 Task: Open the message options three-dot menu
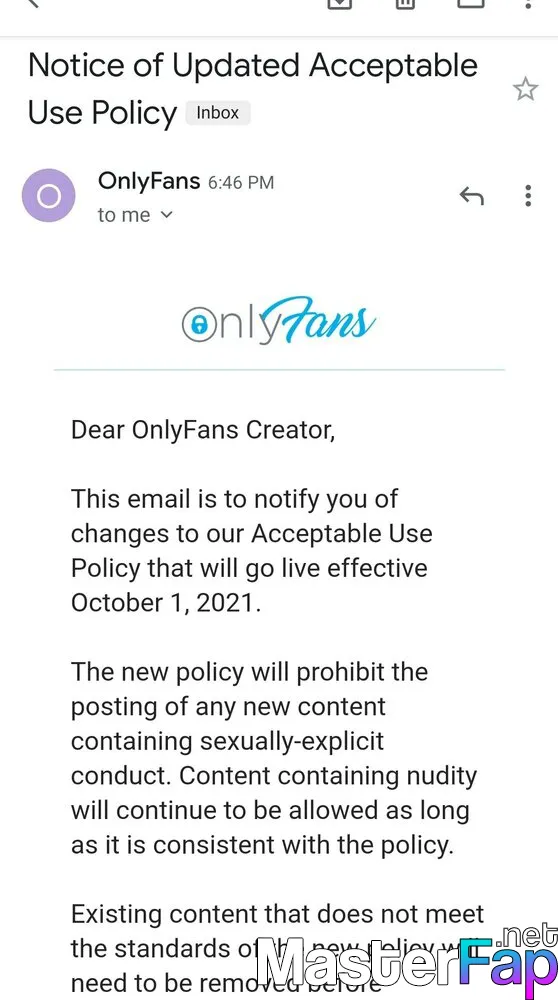pos(528,196)
